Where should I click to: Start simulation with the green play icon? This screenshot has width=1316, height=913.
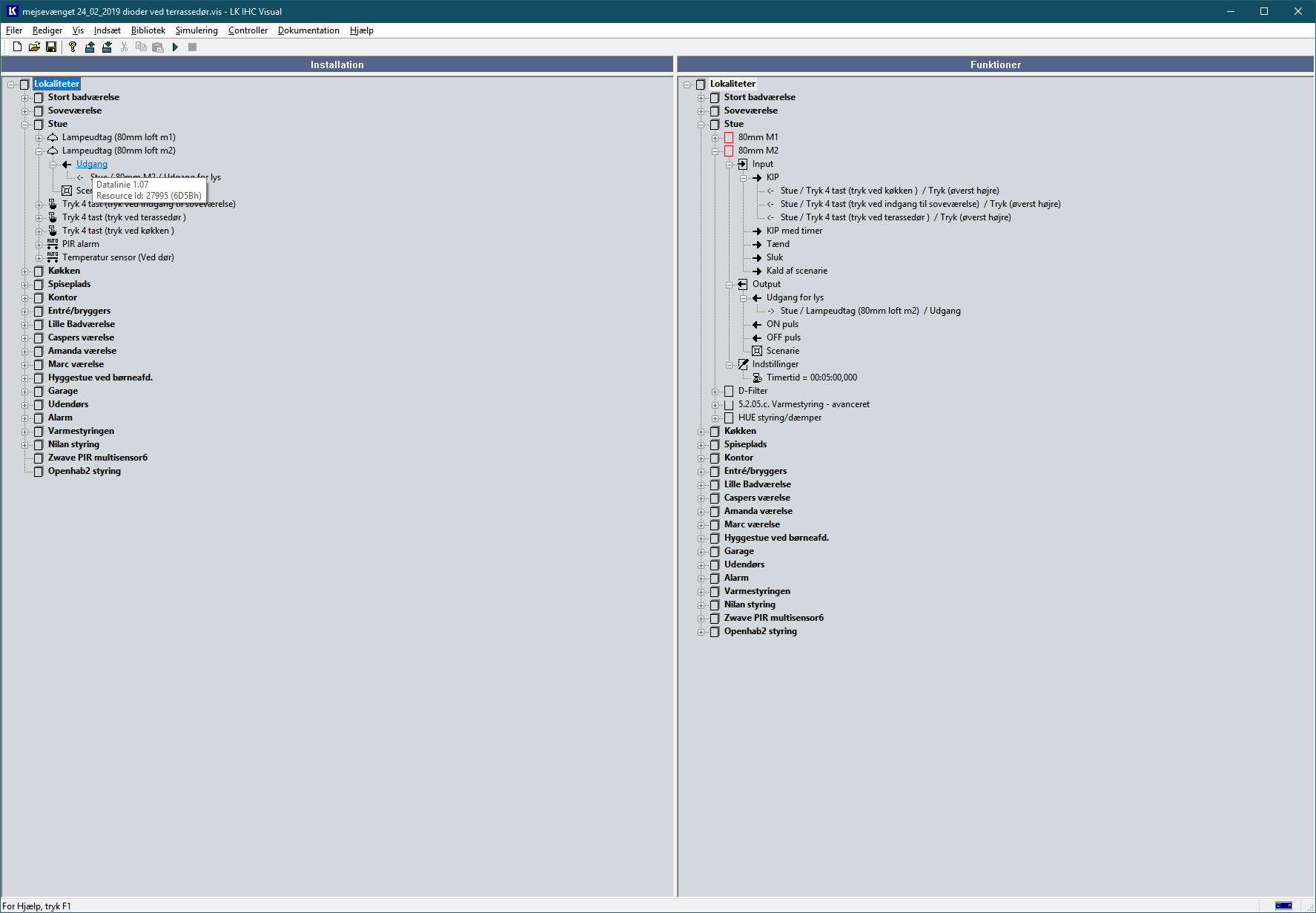tap(175, 47)
